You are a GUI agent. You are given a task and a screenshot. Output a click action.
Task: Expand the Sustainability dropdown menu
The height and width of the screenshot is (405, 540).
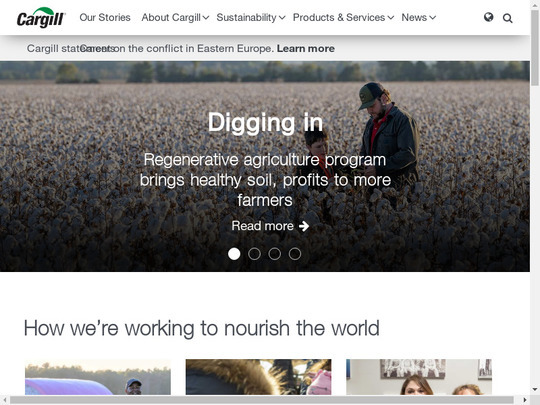(251, 18)
